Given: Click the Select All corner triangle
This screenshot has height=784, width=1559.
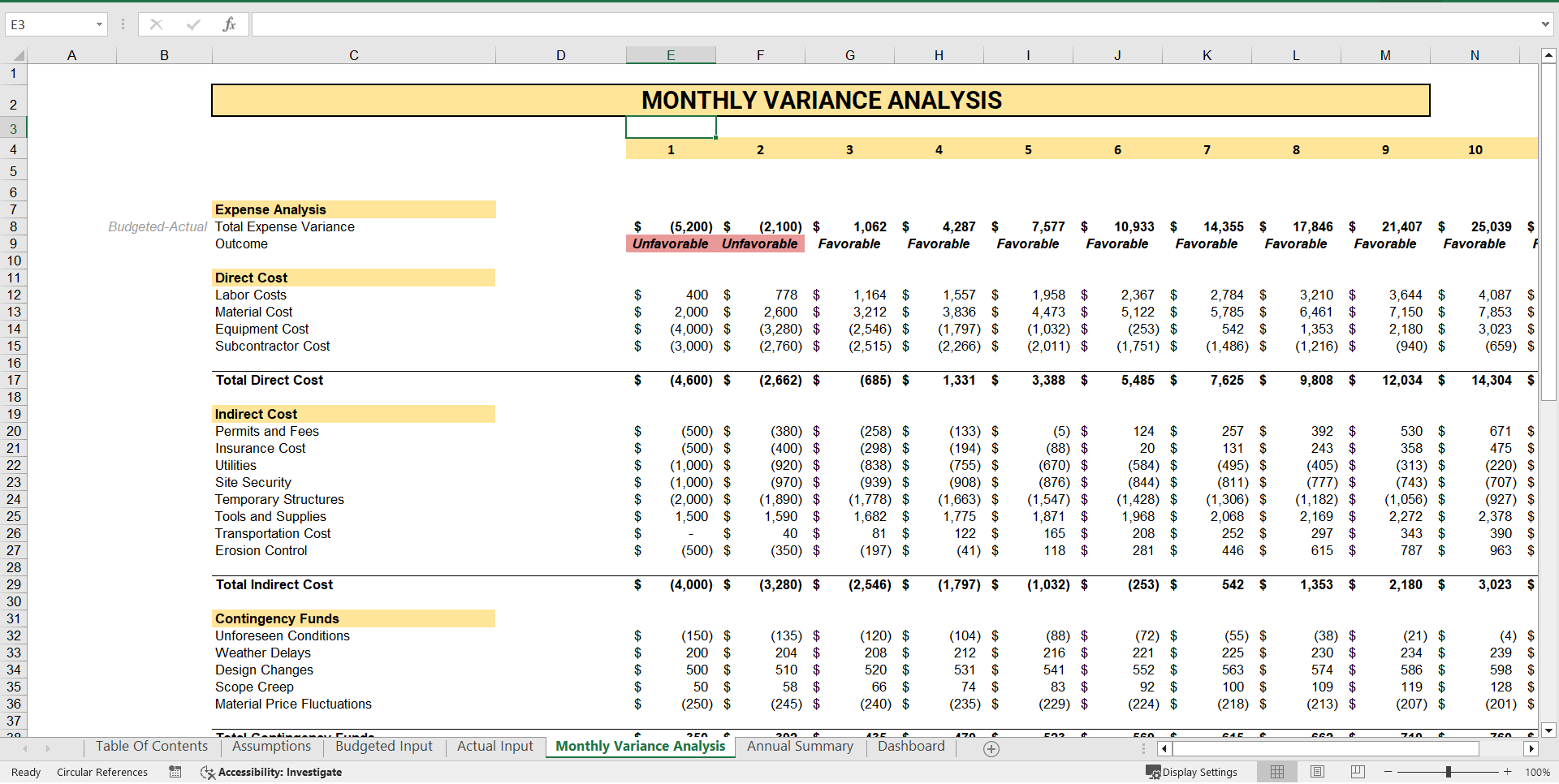Looking at the screenshot, I should pos(19,55).
